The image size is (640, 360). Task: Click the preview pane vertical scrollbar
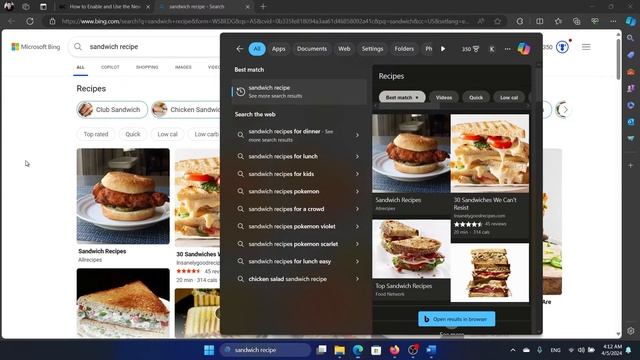click(x=539, y=198)
